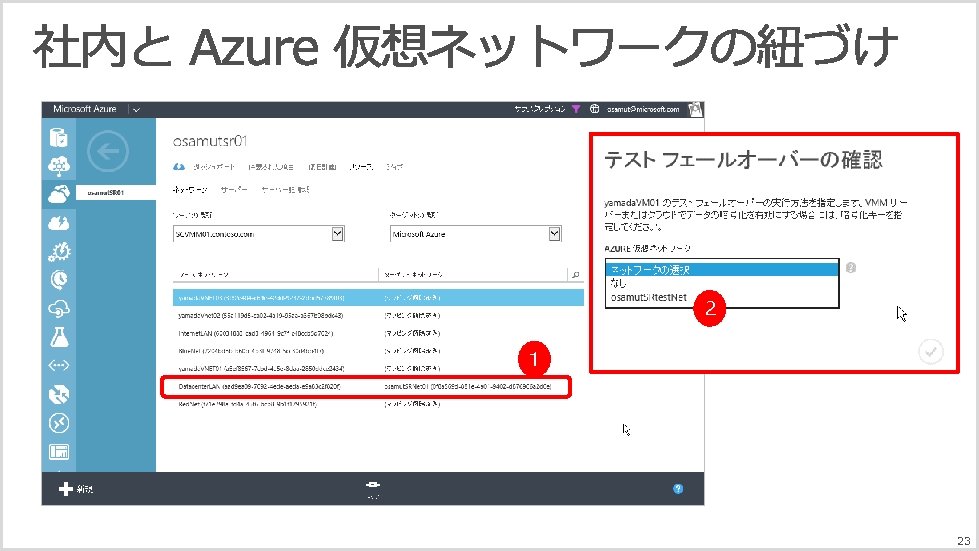Viewport: 979px width, 551px height.
Task: Click the quick start cloud icon beside ダッシュボード
Action: click(x=179, y=167)
